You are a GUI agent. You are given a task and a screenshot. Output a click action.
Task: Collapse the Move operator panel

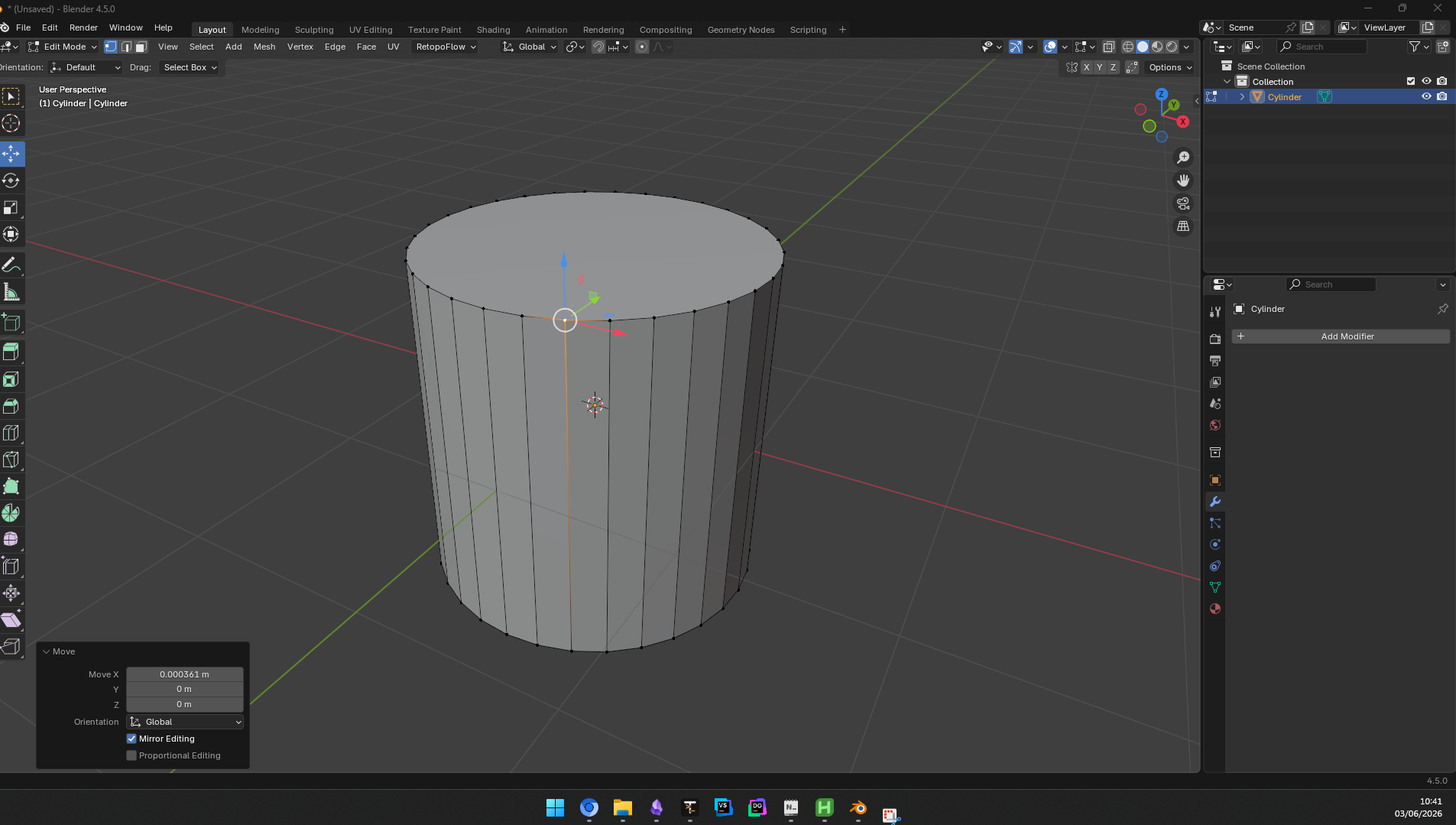point(47,651)
